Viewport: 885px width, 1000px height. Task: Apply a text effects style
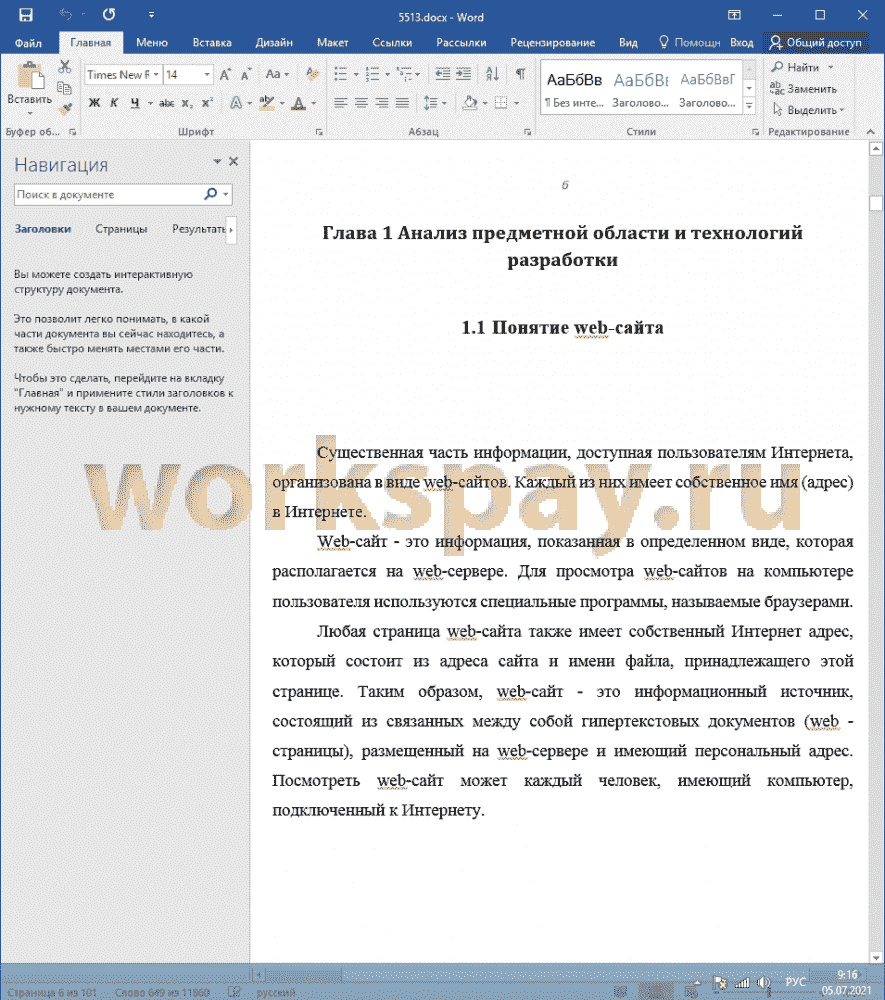236,103
